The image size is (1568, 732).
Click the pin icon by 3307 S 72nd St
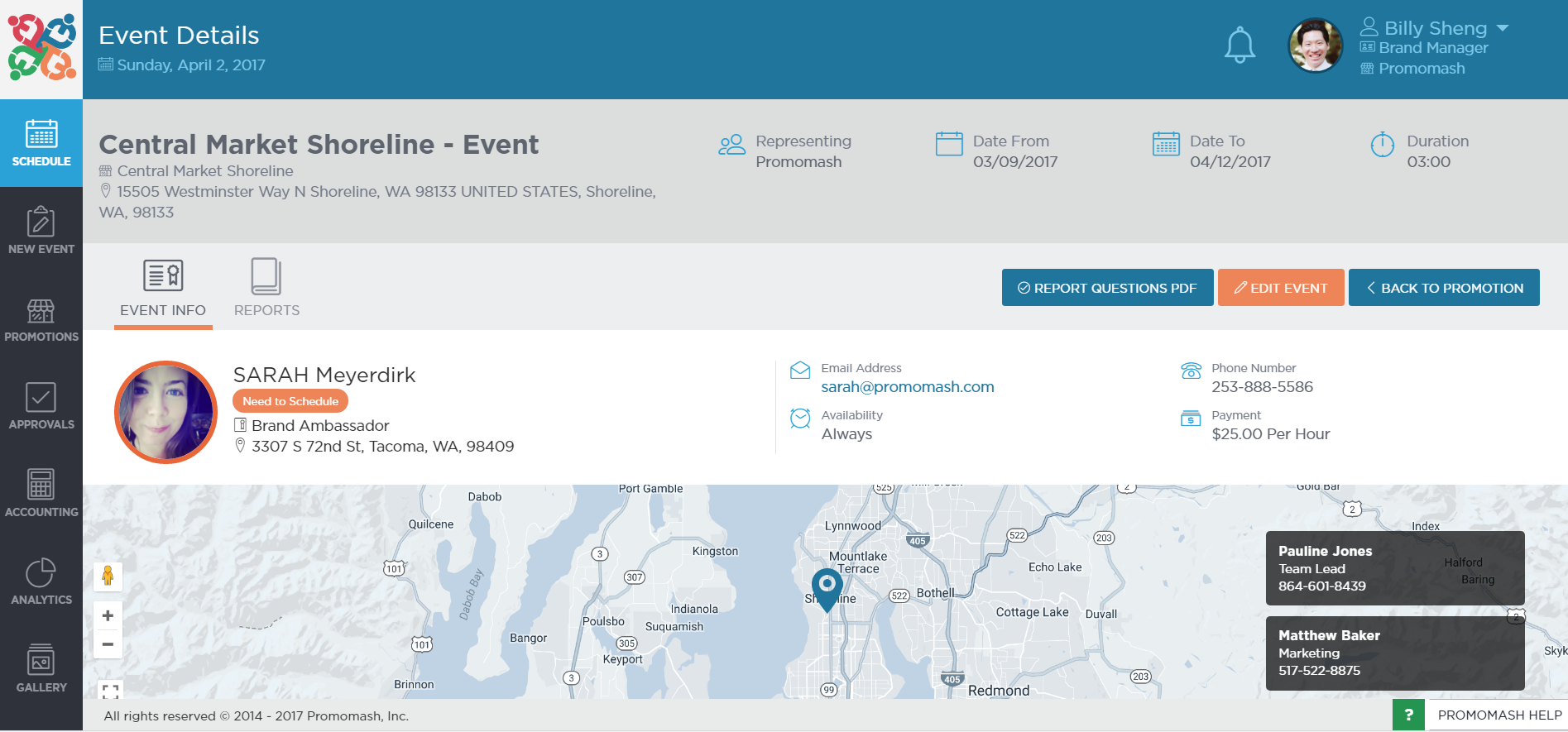(241, 446)
